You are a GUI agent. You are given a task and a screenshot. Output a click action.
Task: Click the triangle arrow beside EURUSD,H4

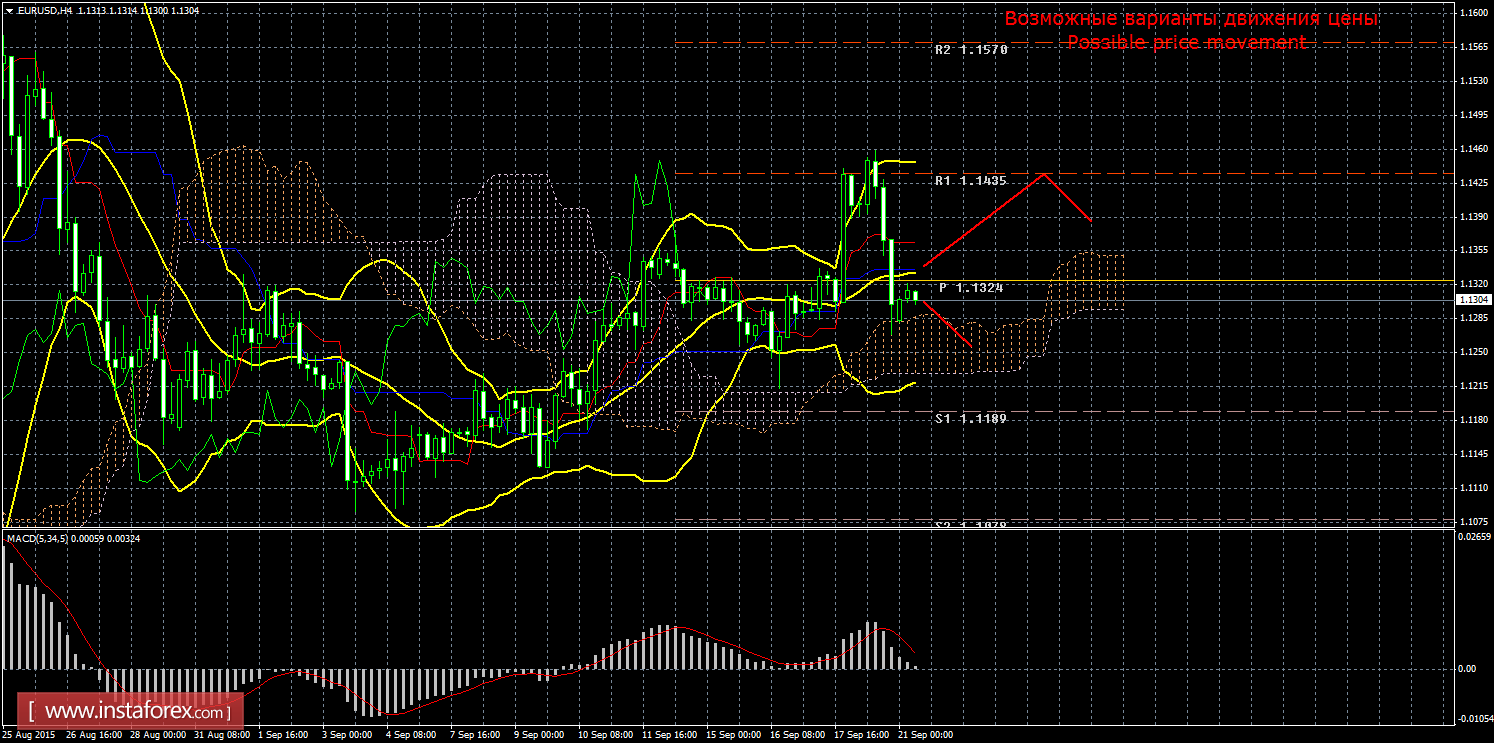point(9,10)
